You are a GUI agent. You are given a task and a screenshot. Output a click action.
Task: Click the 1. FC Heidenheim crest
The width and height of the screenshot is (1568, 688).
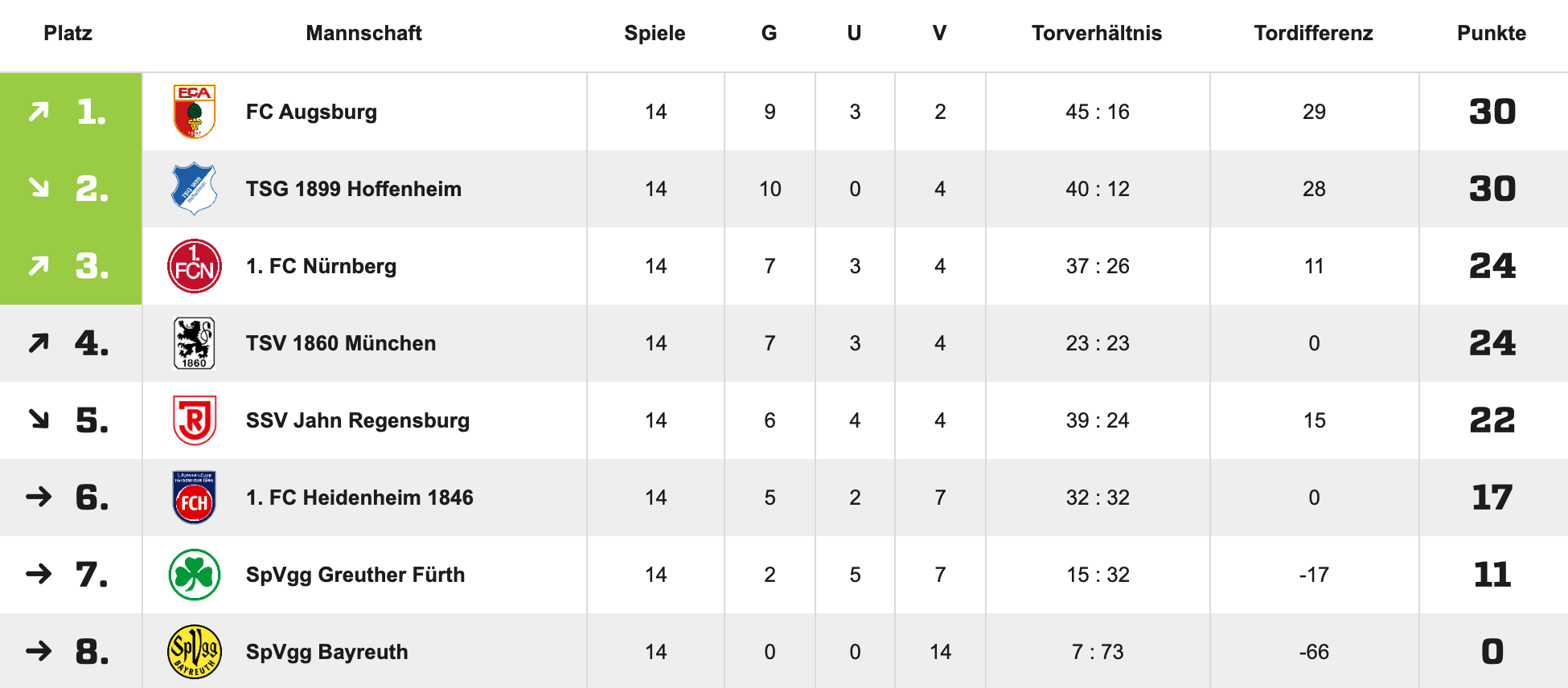click(x=195, y=498)
